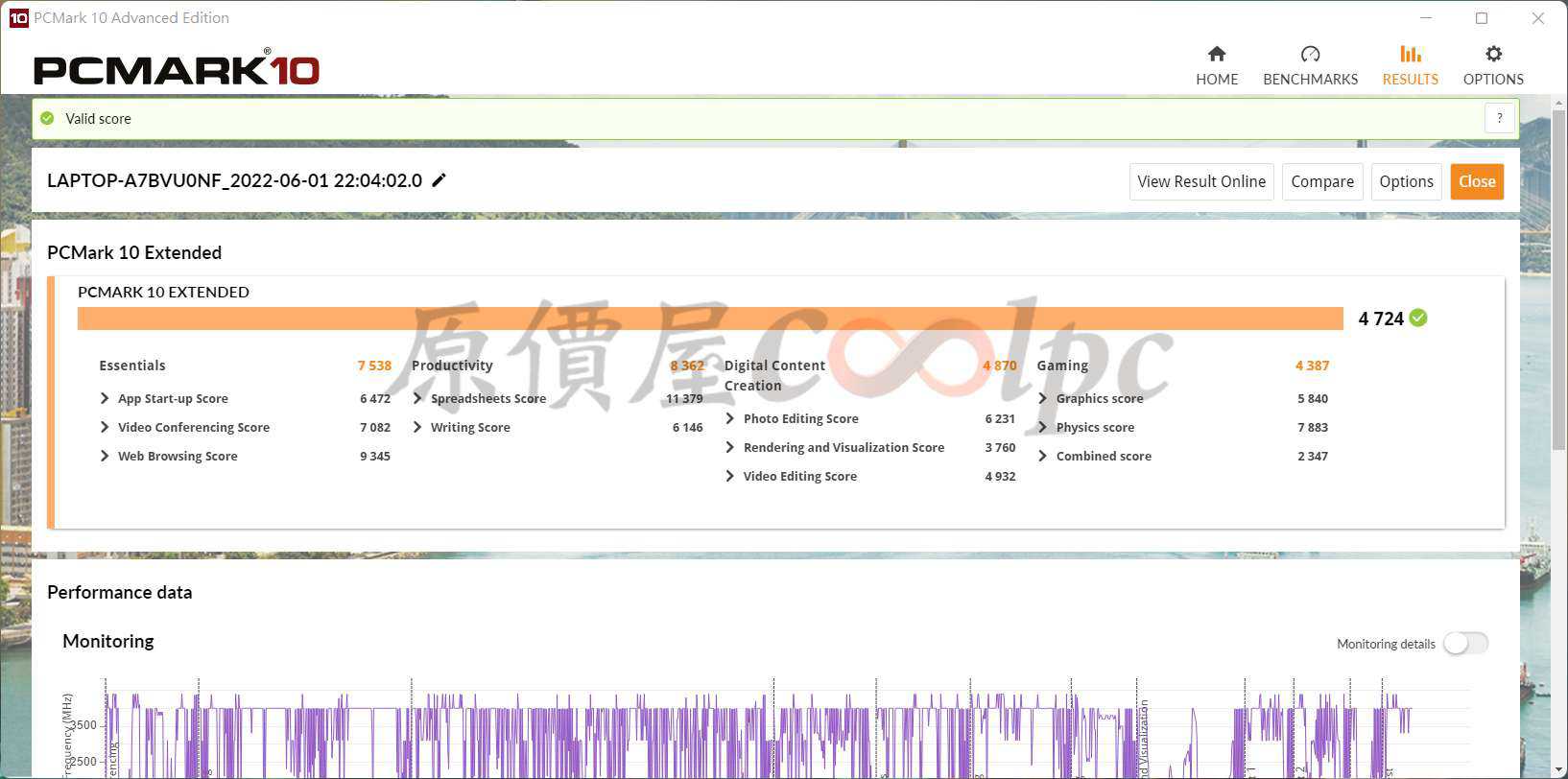
Task: Click the green valid score checkmark icon
Action: [x=47, y=118]
